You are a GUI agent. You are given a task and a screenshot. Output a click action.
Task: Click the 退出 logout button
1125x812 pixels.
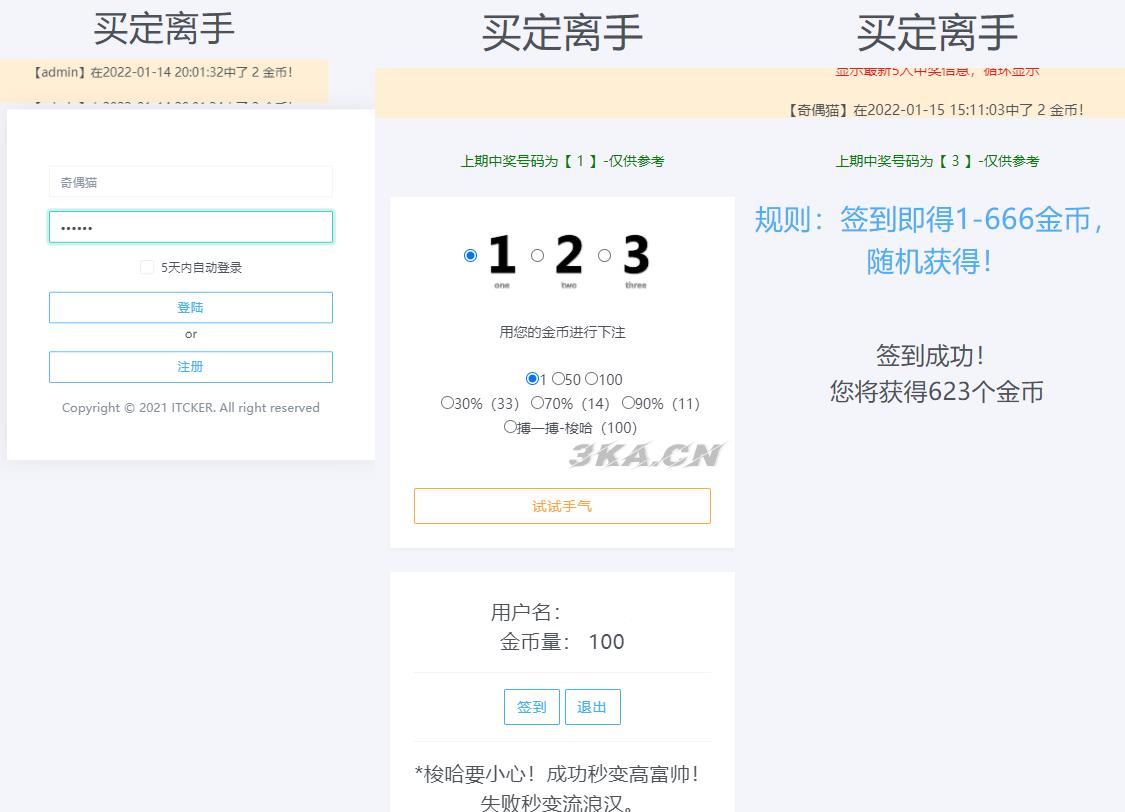tap(592, 706)
